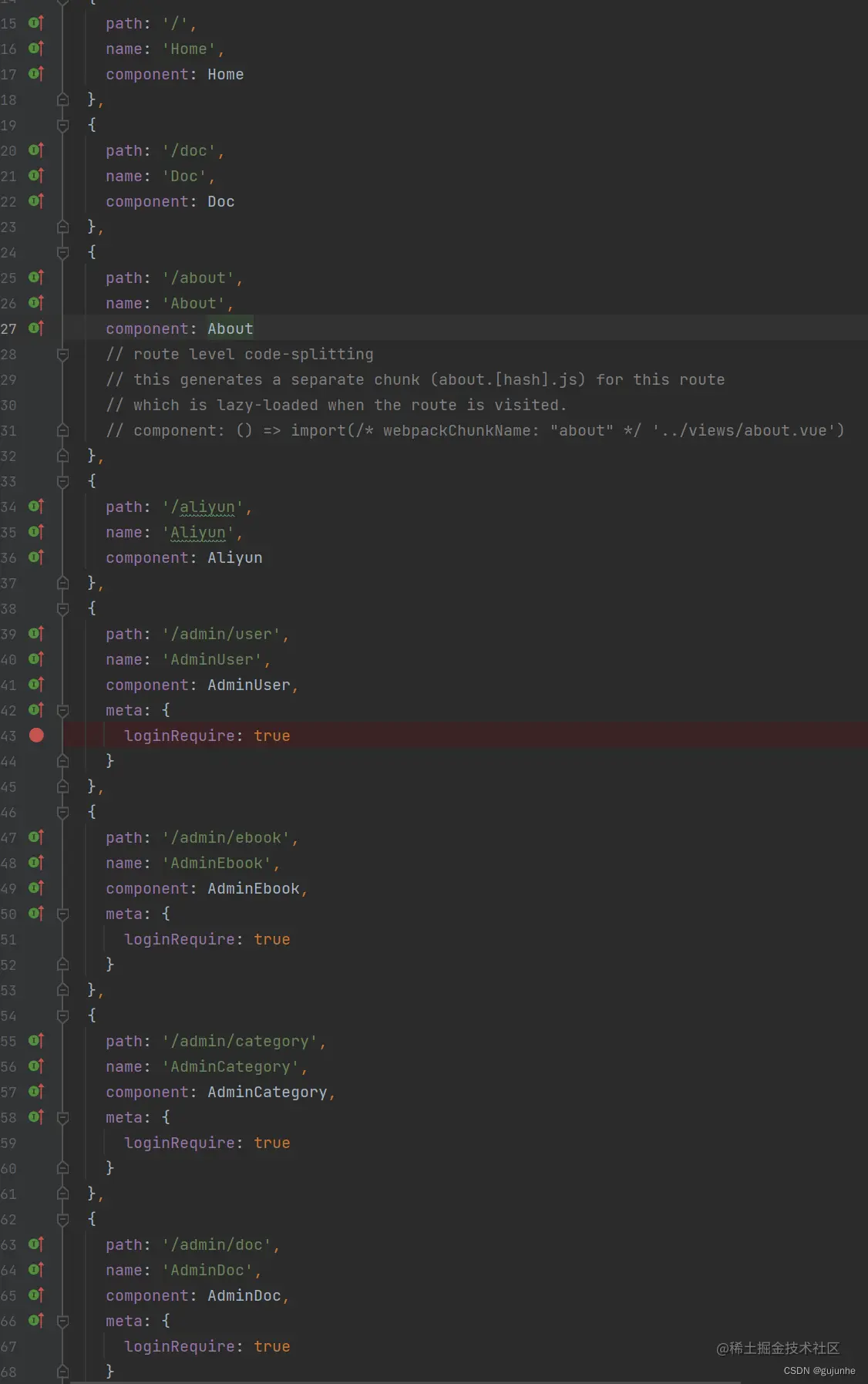The width and height of the screenshot is (868, 1384).
Task: Click gutter icon beside 'component: Doc'
Action: pos(36,201)
